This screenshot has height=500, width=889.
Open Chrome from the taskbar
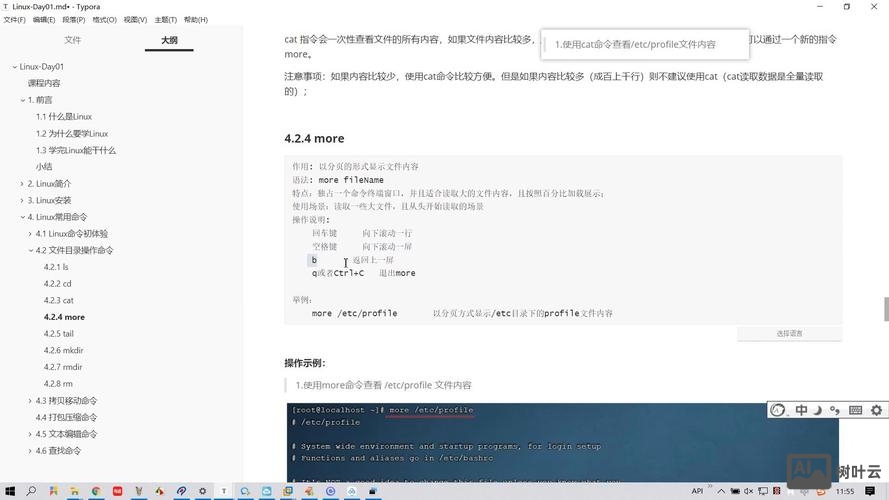[96, 491]
